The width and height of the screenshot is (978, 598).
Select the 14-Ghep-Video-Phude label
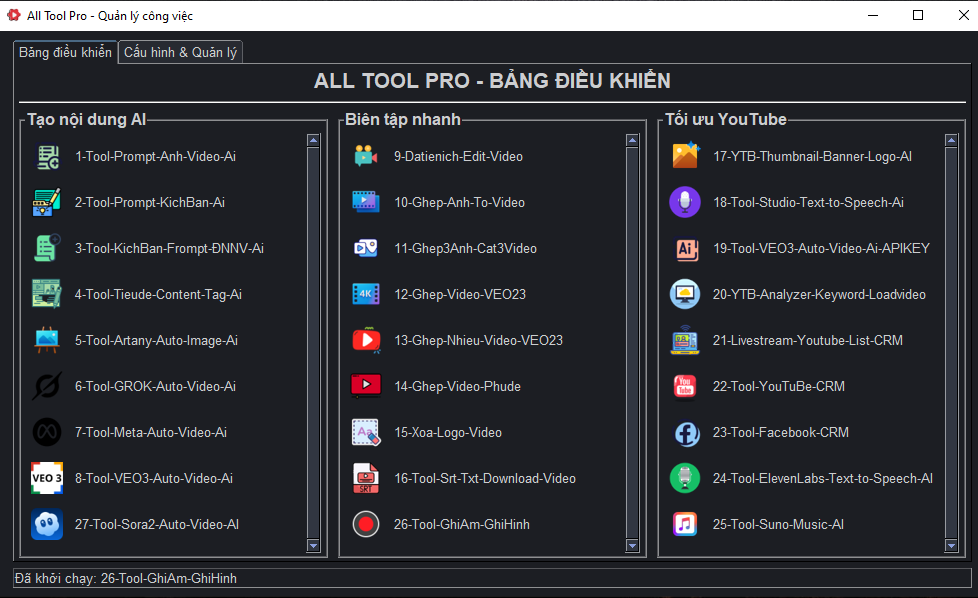point(457,387)
